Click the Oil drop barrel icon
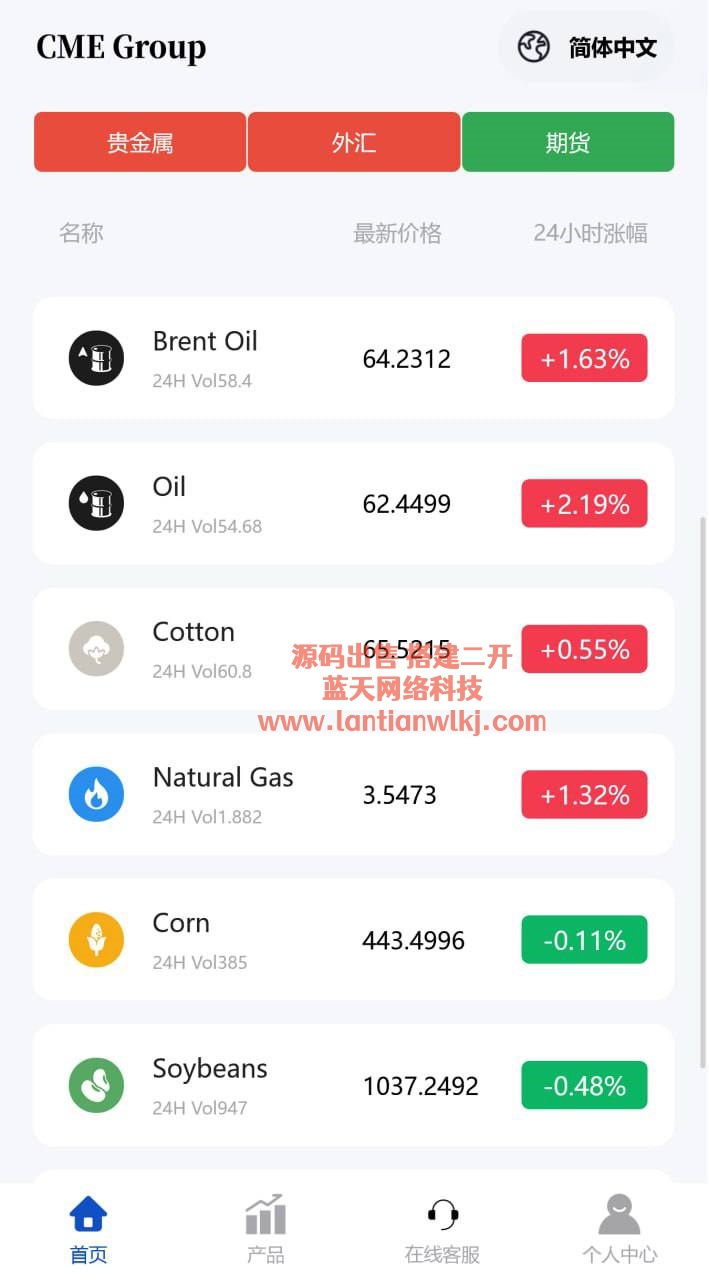Screen dimensions: 709x1280 [96, 503]
